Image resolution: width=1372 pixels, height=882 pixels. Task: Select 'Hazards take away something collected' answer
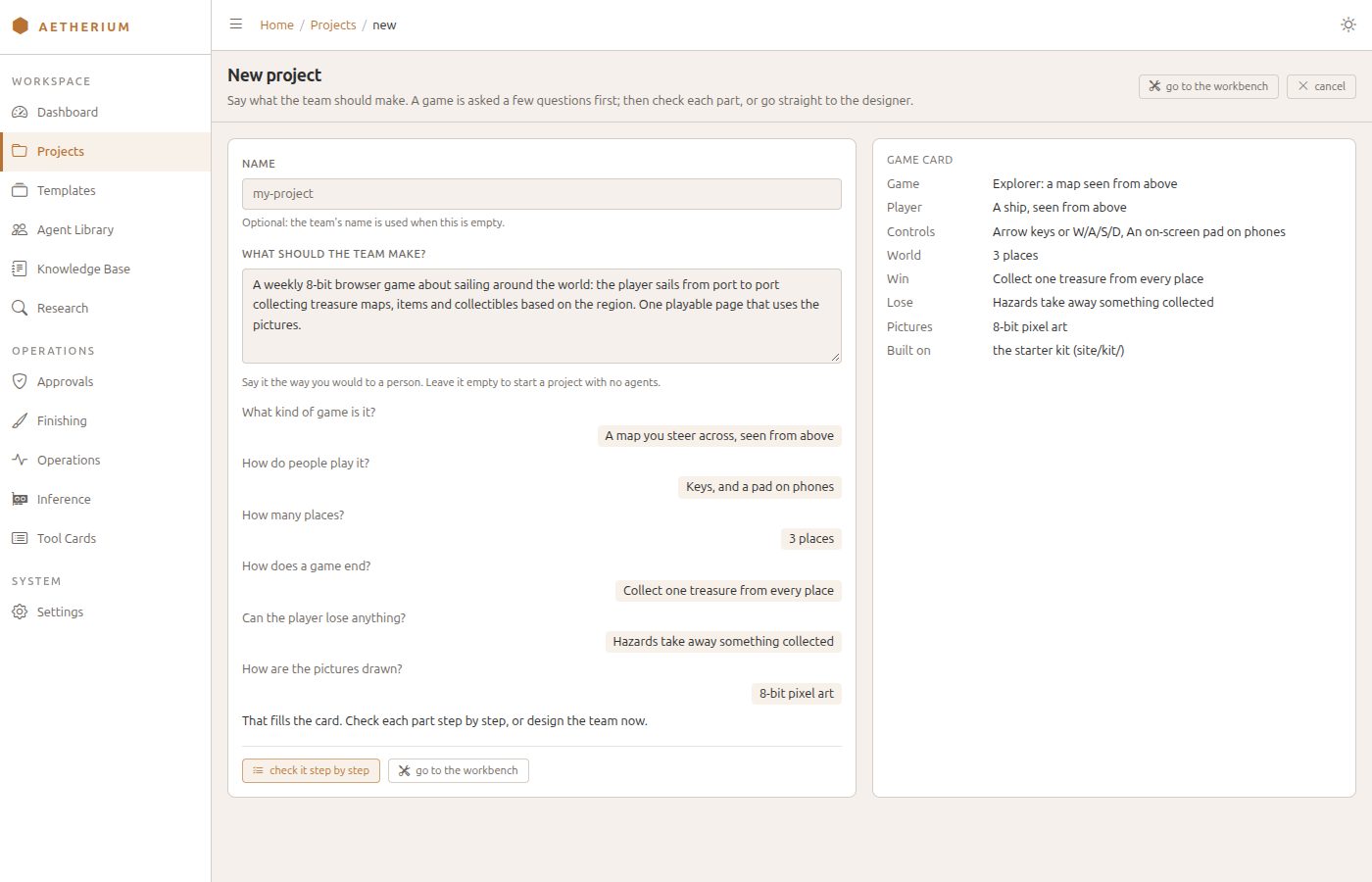click(723, 642)
